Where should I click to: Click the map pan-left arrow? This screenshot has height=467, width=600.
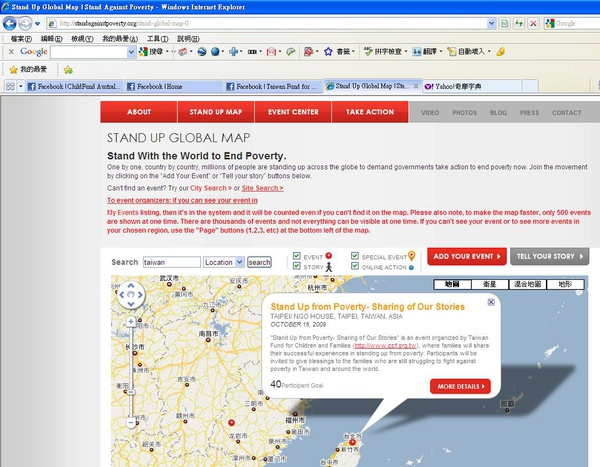122,295
